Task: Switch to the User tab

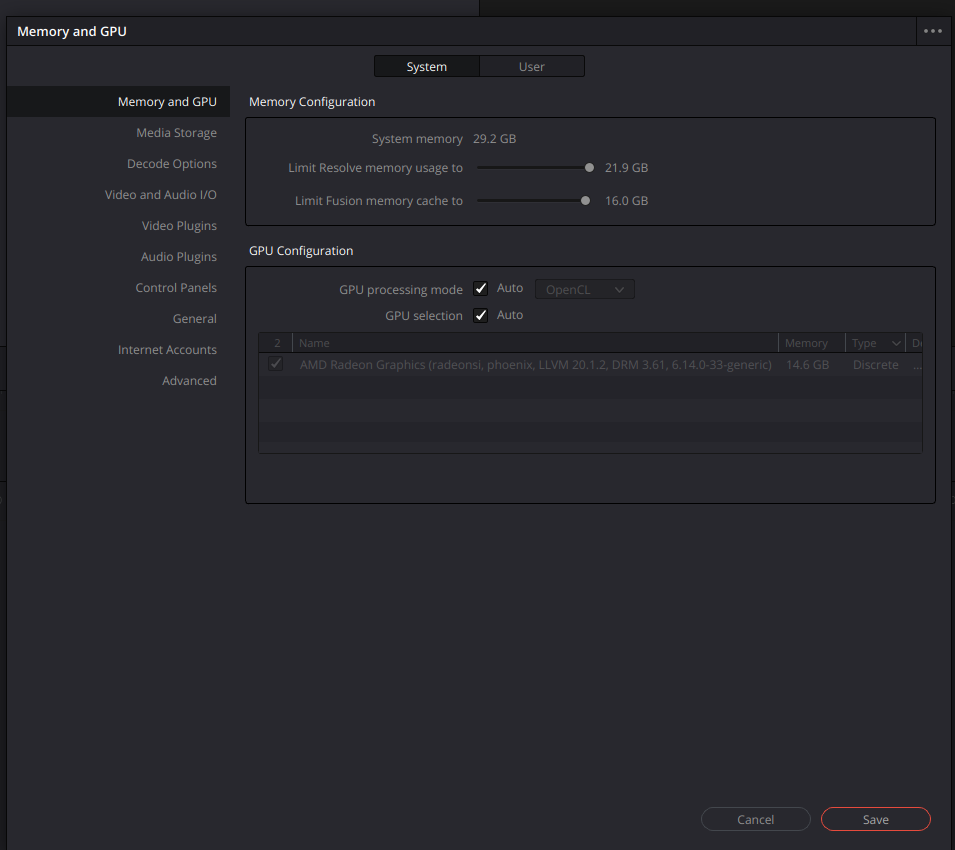Action: (x=531, y=67)
